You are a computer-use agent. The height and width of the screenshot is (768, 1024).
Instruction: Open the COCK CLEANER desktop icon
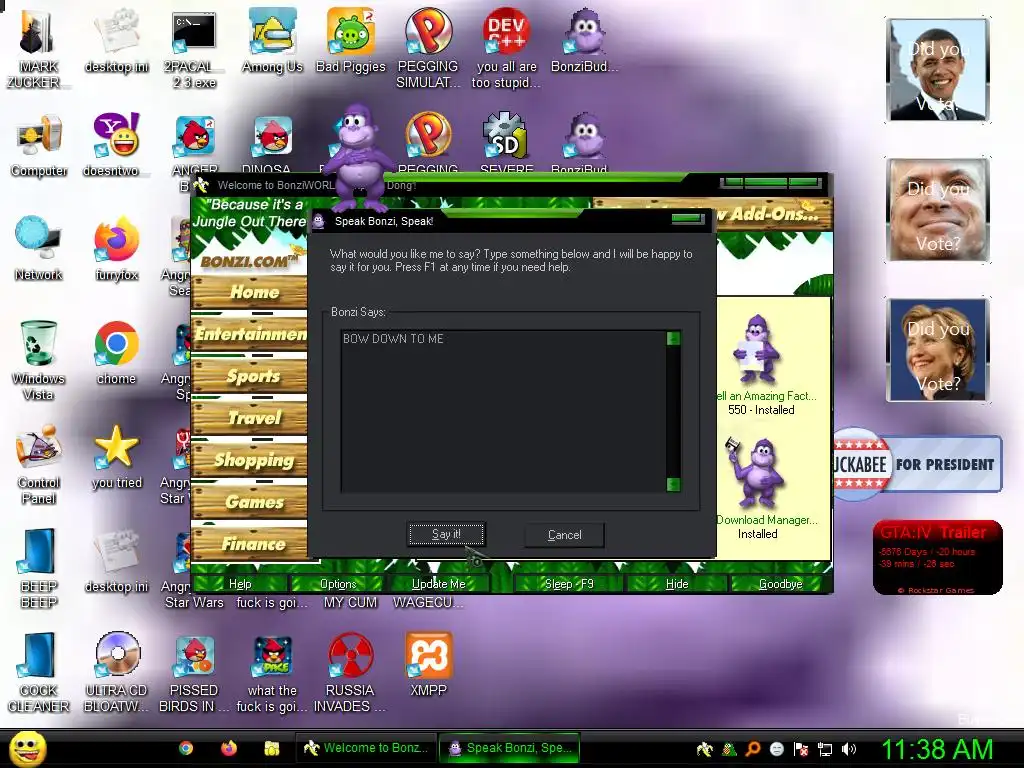pyautogui.click(x=39, y=673)
